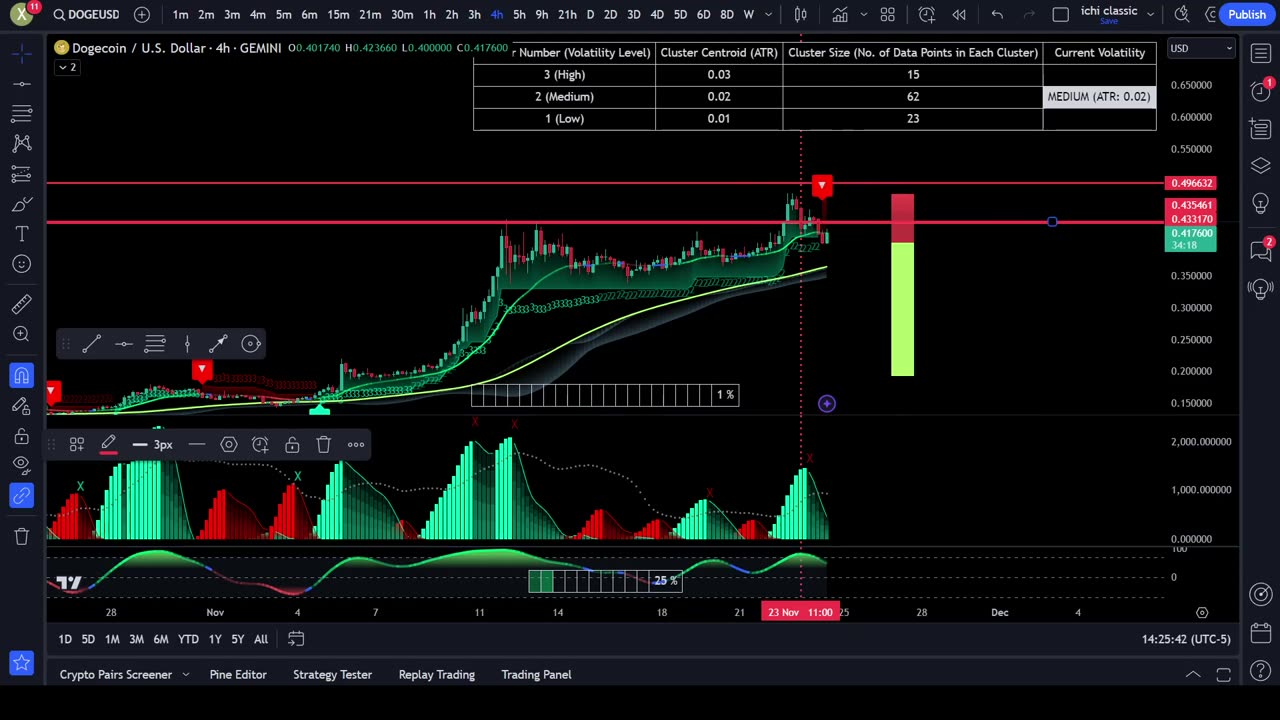Toggle hide all drawings eye icon

(x=21, y=465)
